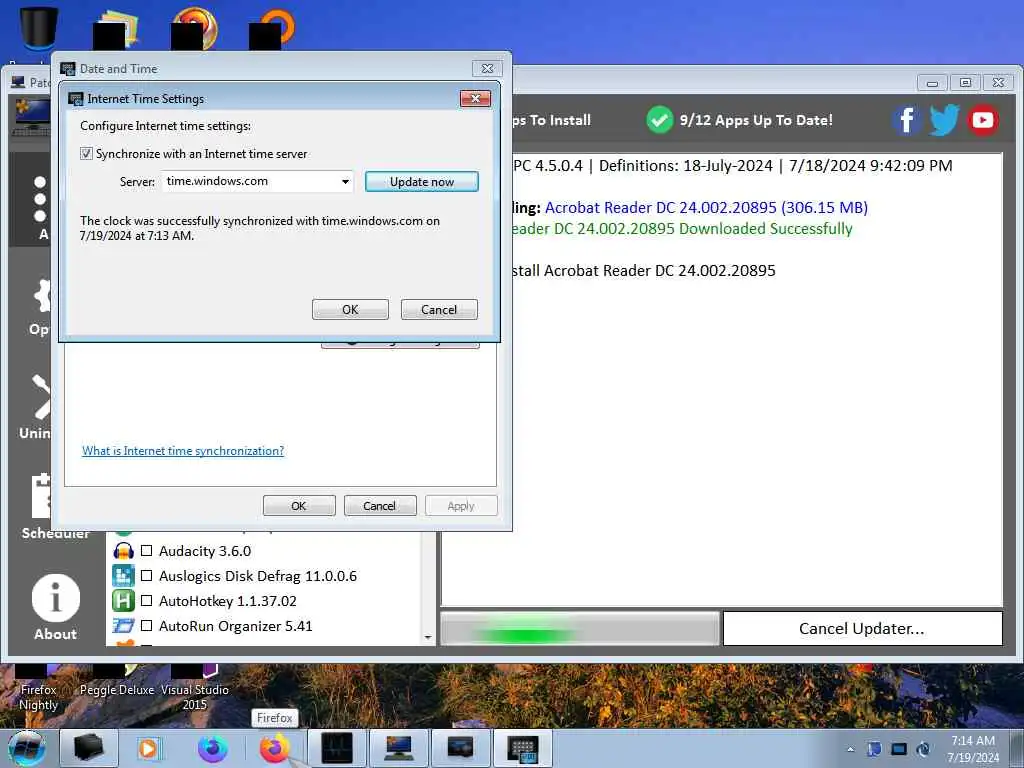Check the AutoHotkey 1.1.37.02 checkbox
Viewport: 1024px width, 768px height.
[147, 600]
